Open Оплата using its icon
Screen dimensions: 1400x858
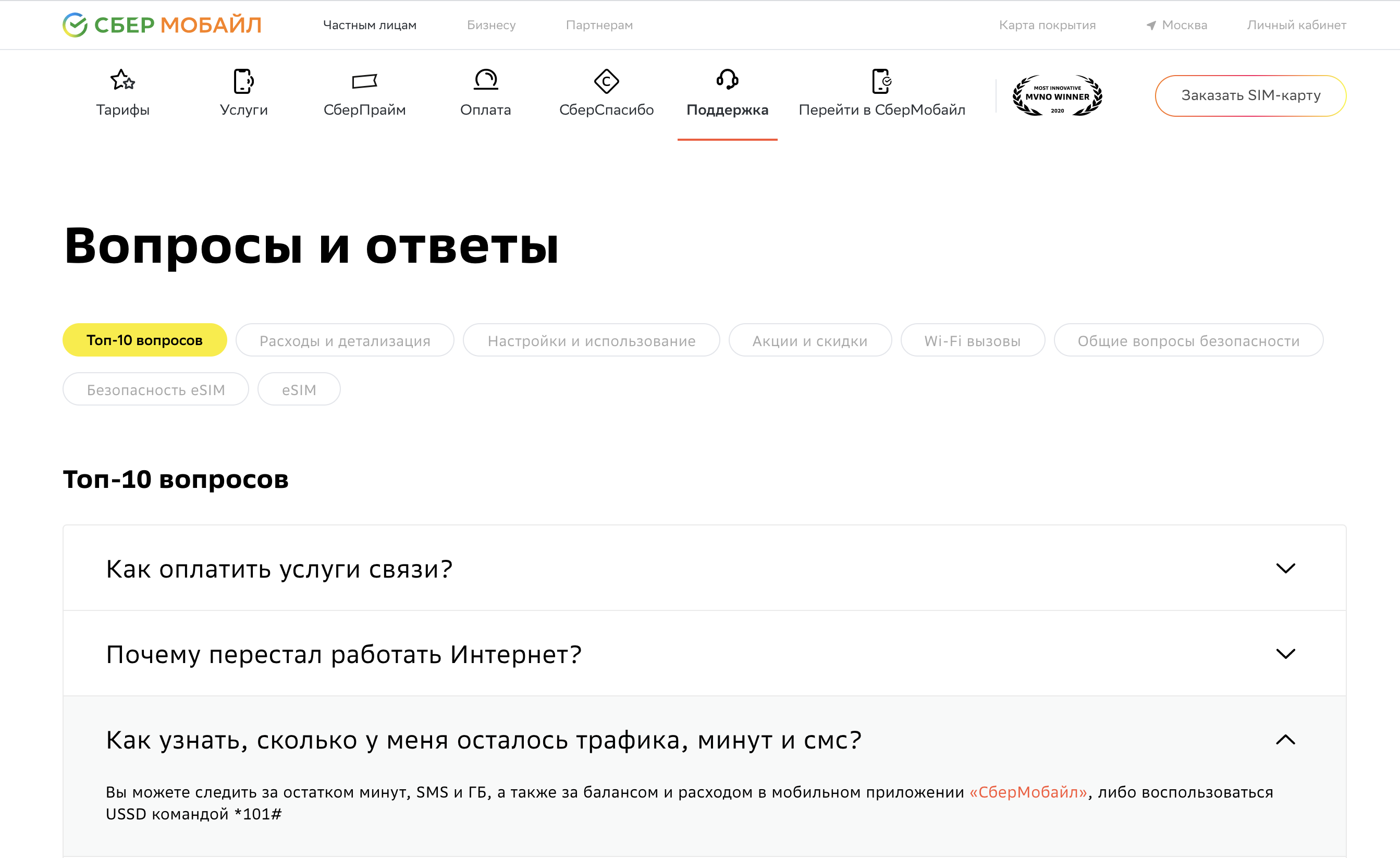[x=486, y=81]
